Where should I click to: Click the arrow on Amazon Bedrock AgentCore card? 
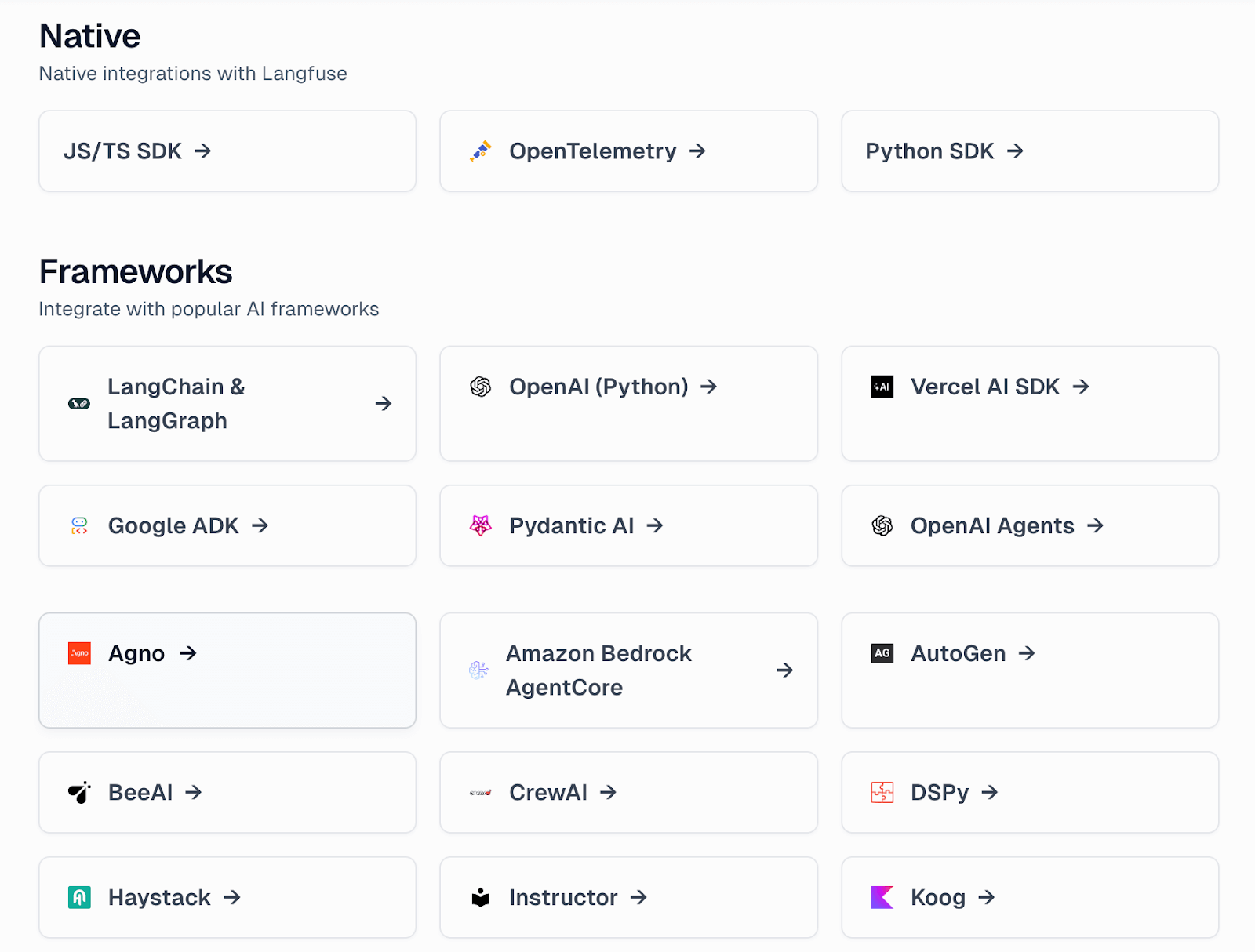784,670
